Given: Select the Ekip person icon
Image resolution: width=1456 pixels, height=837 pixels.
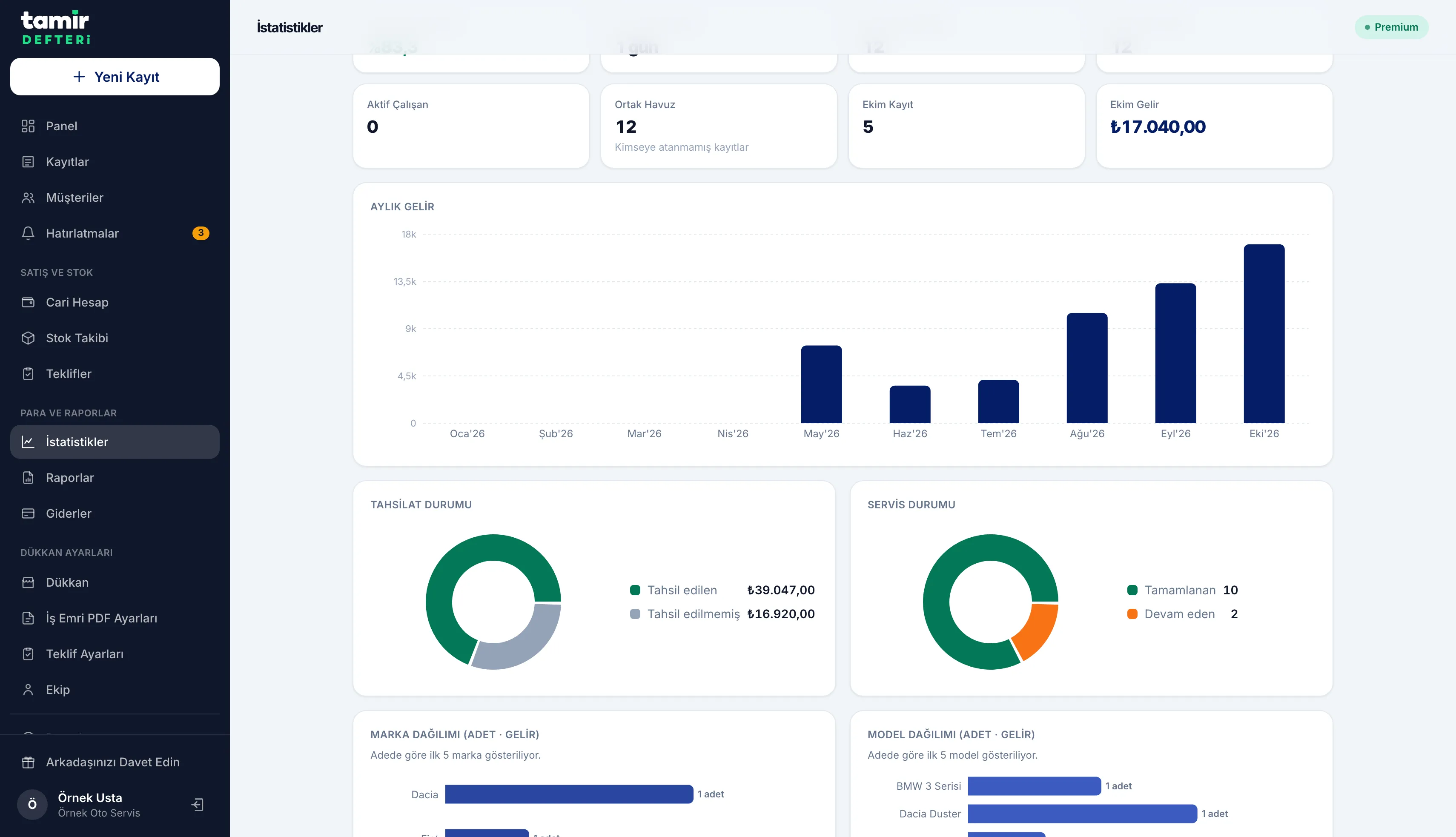Looking at the screenshot, I should tap(28, 690).
